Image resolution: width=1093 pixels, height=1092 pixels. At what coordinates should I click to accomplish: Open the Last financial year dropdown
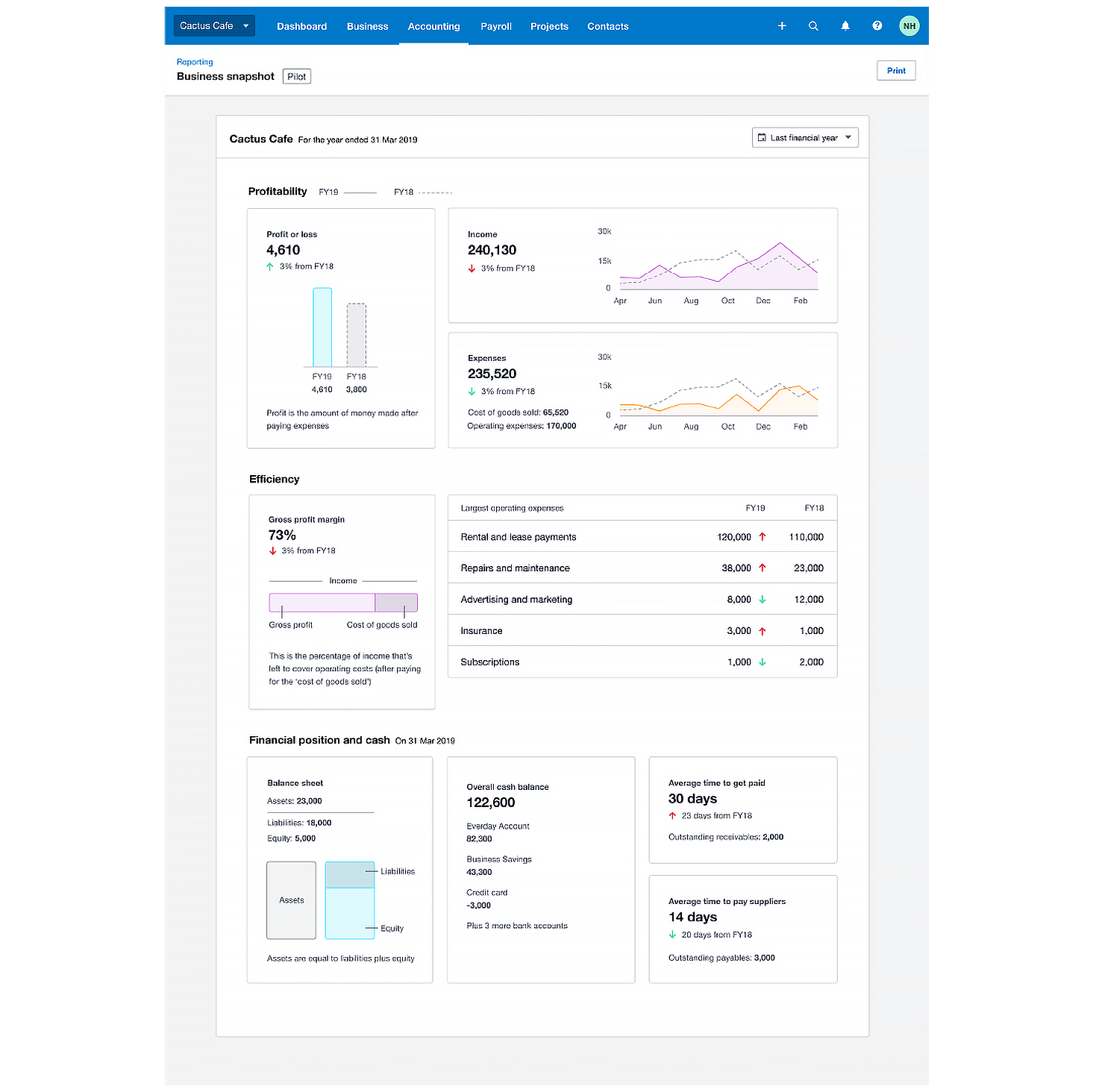805,137
